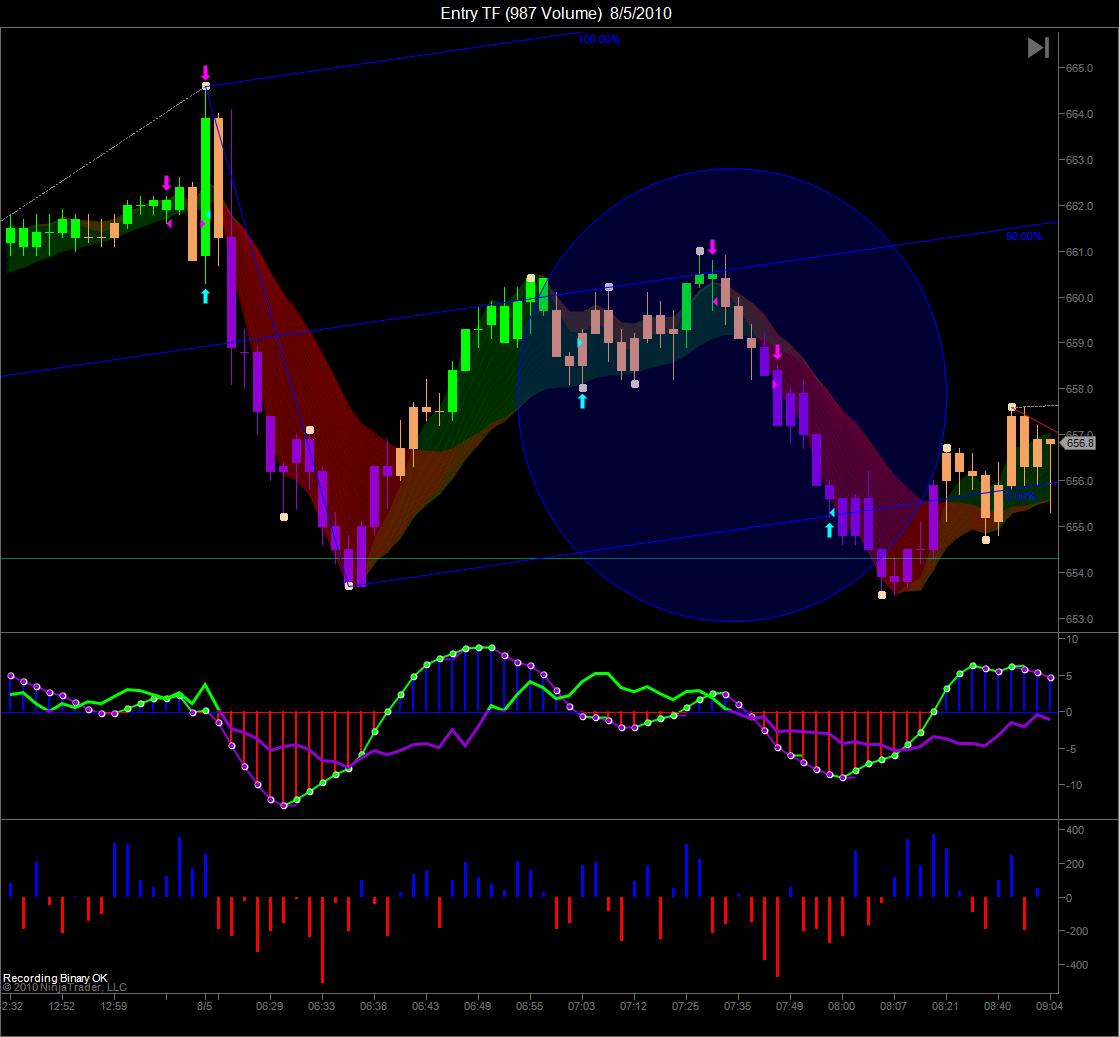Click the 08:00 time axis label
The image size is (1119, 1037).
click(841, 1006)
